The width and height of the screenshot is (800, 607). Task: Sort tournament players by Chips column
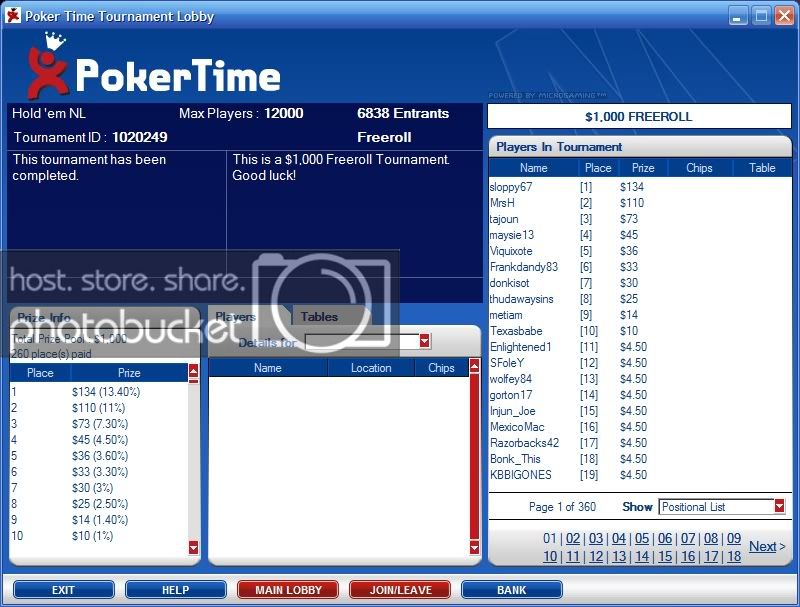click(699, 168)
